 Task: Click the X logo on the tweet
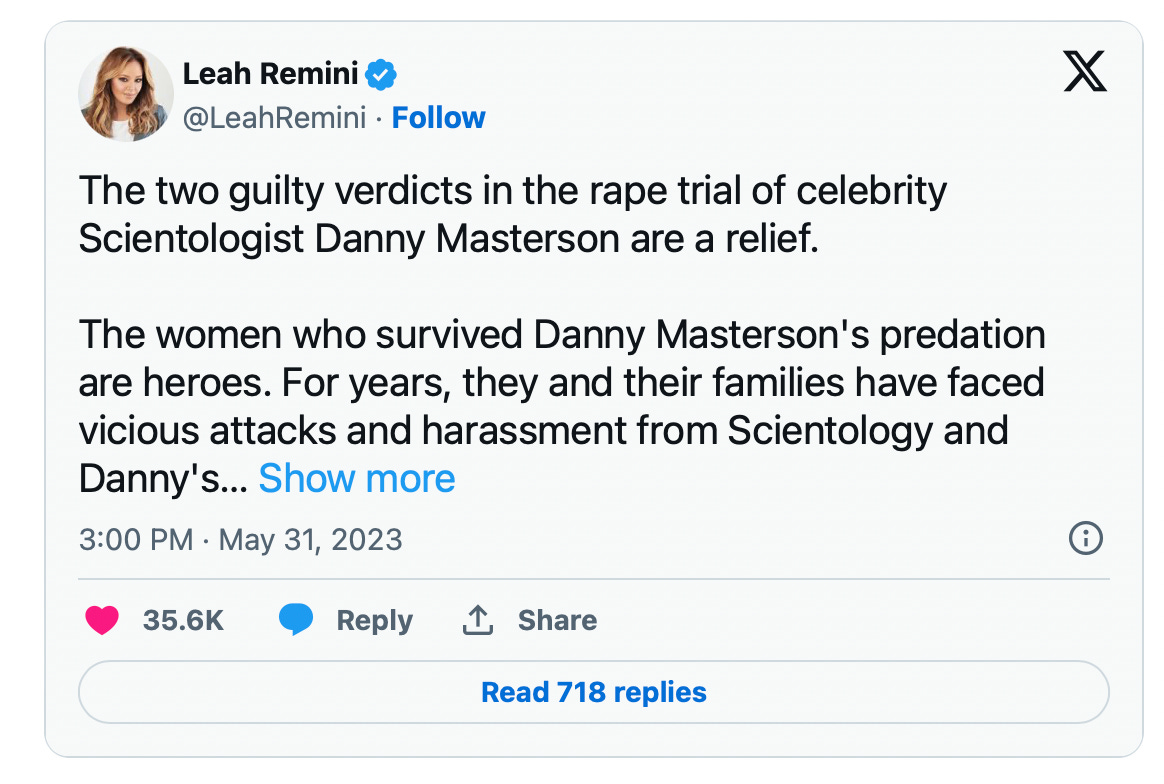pyautogui.click(x=1084, y=73)
